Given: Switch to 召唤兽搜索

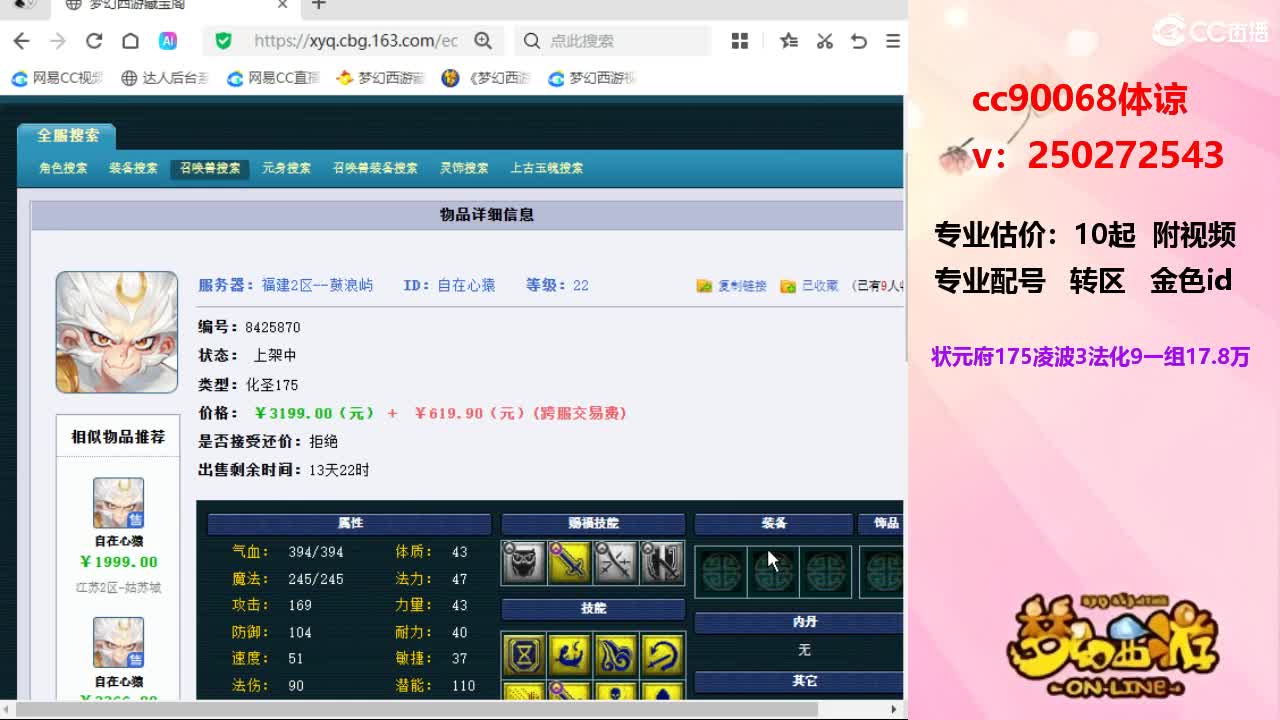Looking at the screenshot, I should (210, 168).
